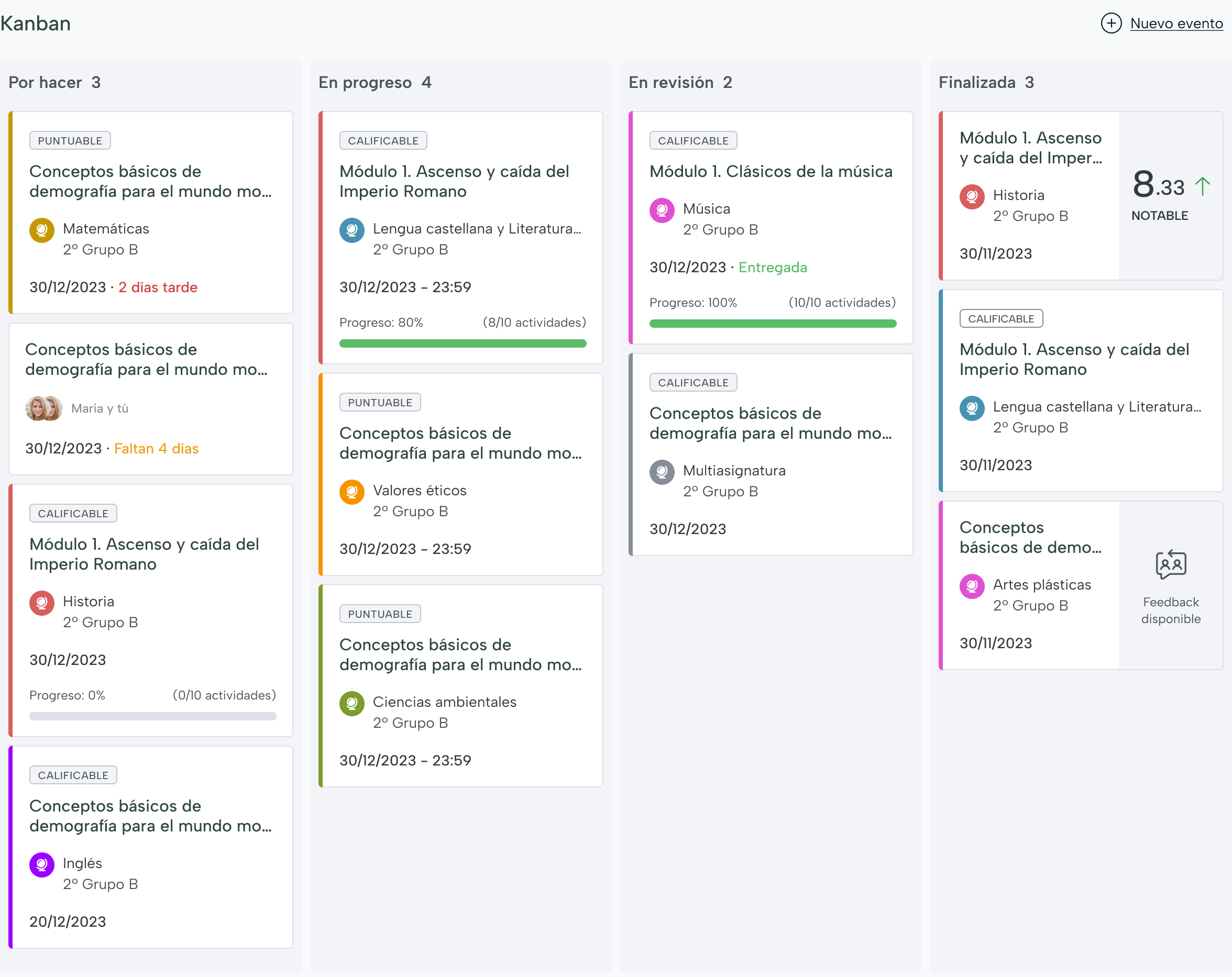Click the orange Valores éticos subject icon
The width and height of the screenshot is (1232, 977).
click(x=352, y=492)
